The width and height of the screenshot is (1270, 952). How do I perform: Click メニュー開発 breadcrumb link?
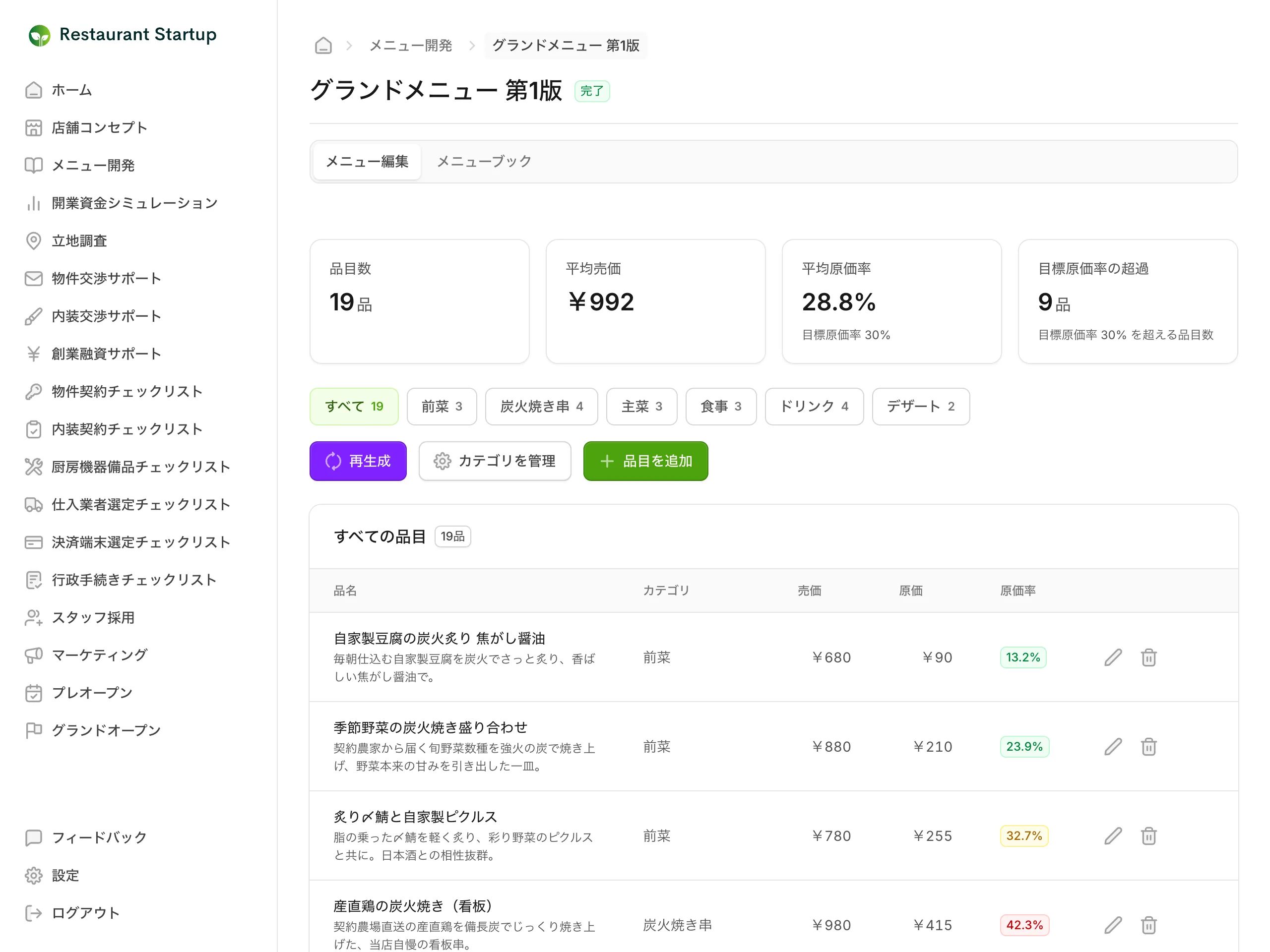coord(410,45)
